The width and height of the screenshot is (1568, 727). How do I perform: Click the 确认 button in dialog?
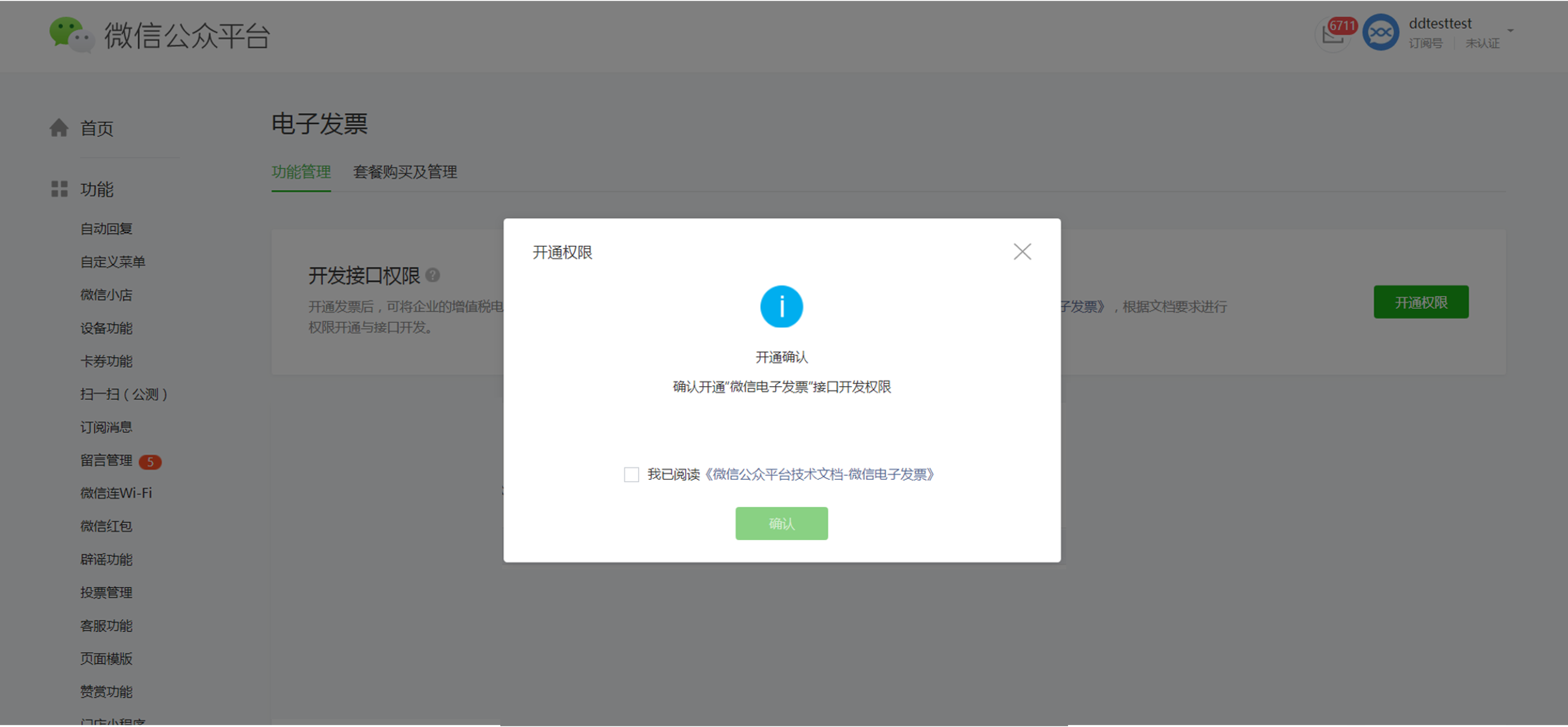point(782,524)
